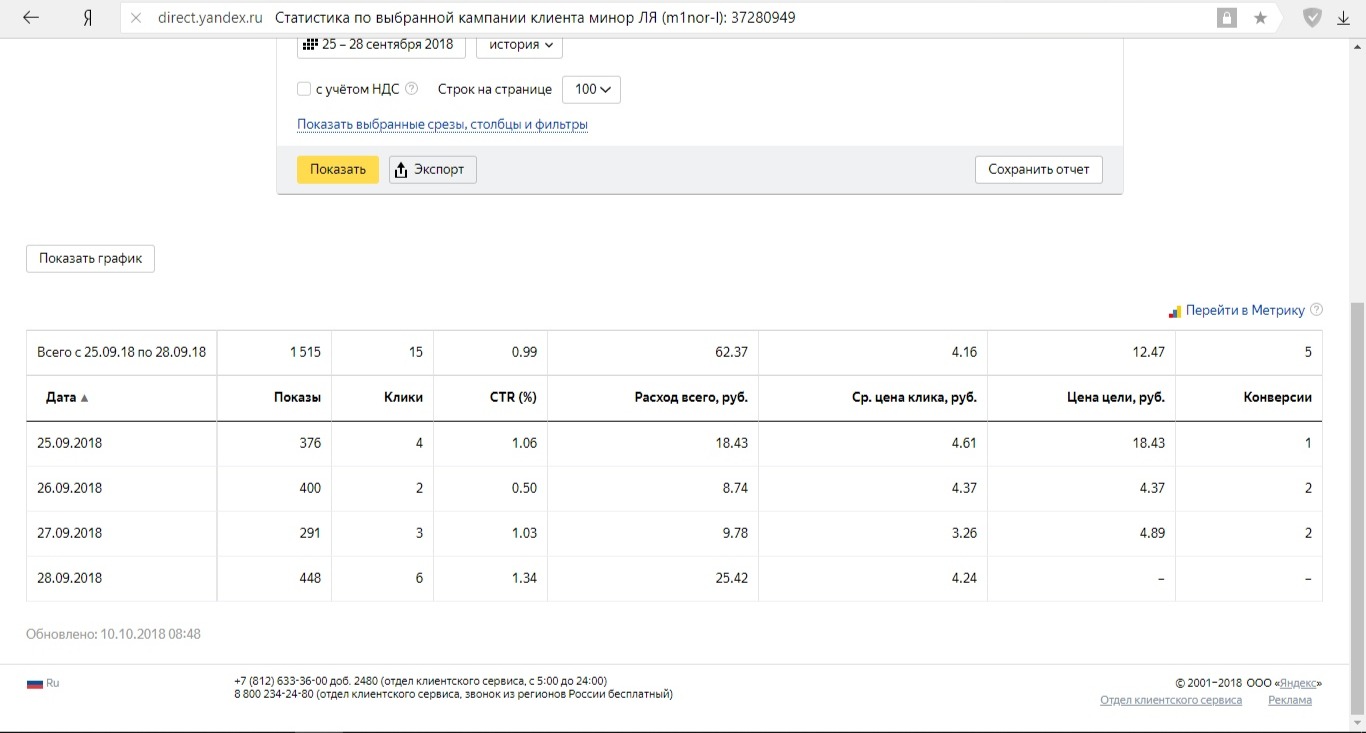The width and height of the screenshot is (1366, 733).
Task: Open the browser downloads arrow icon
Action: click(x=1343, y=18)
